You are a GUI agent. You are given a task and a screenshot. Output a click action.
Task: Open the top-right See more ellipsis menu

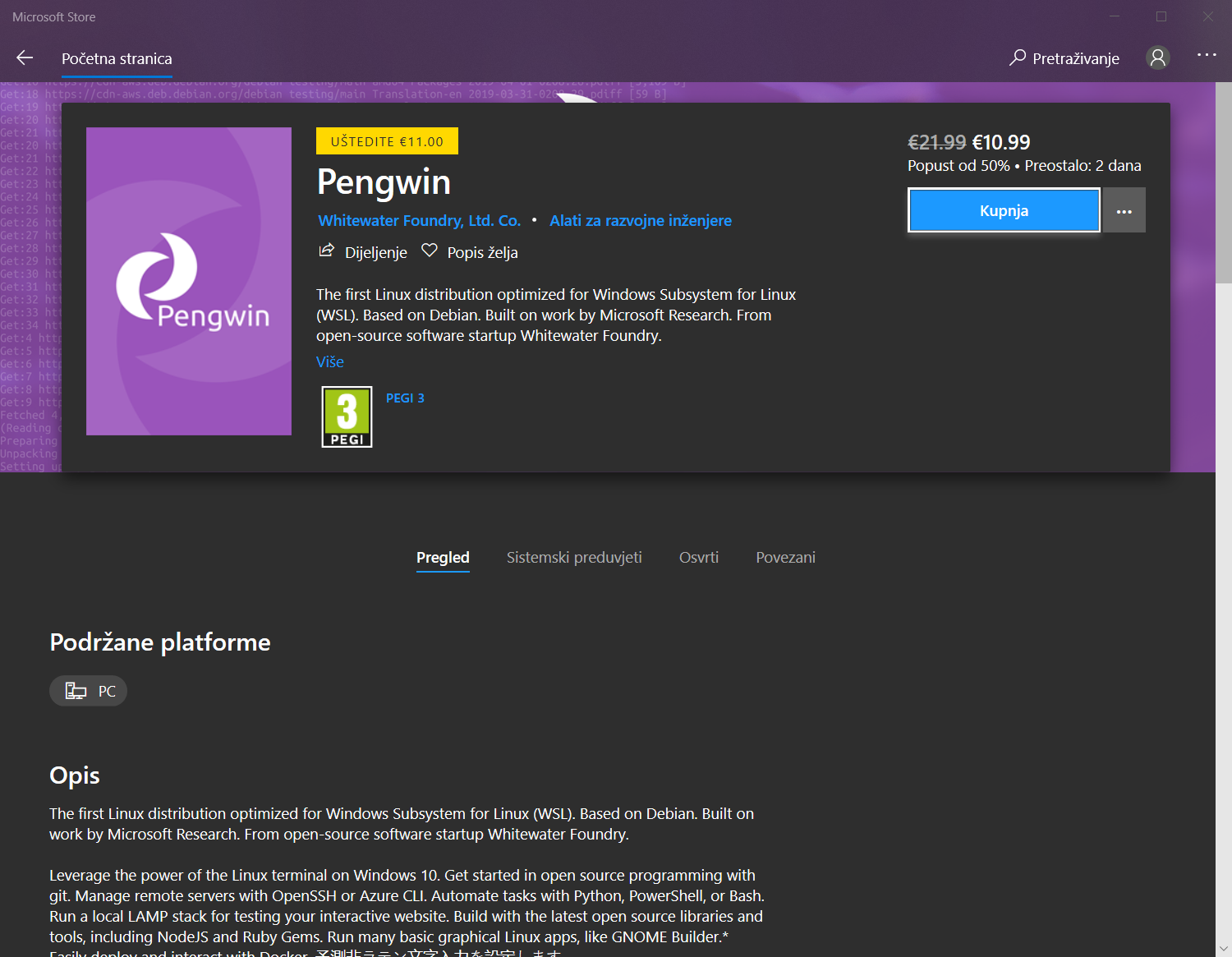point(1207,55)
